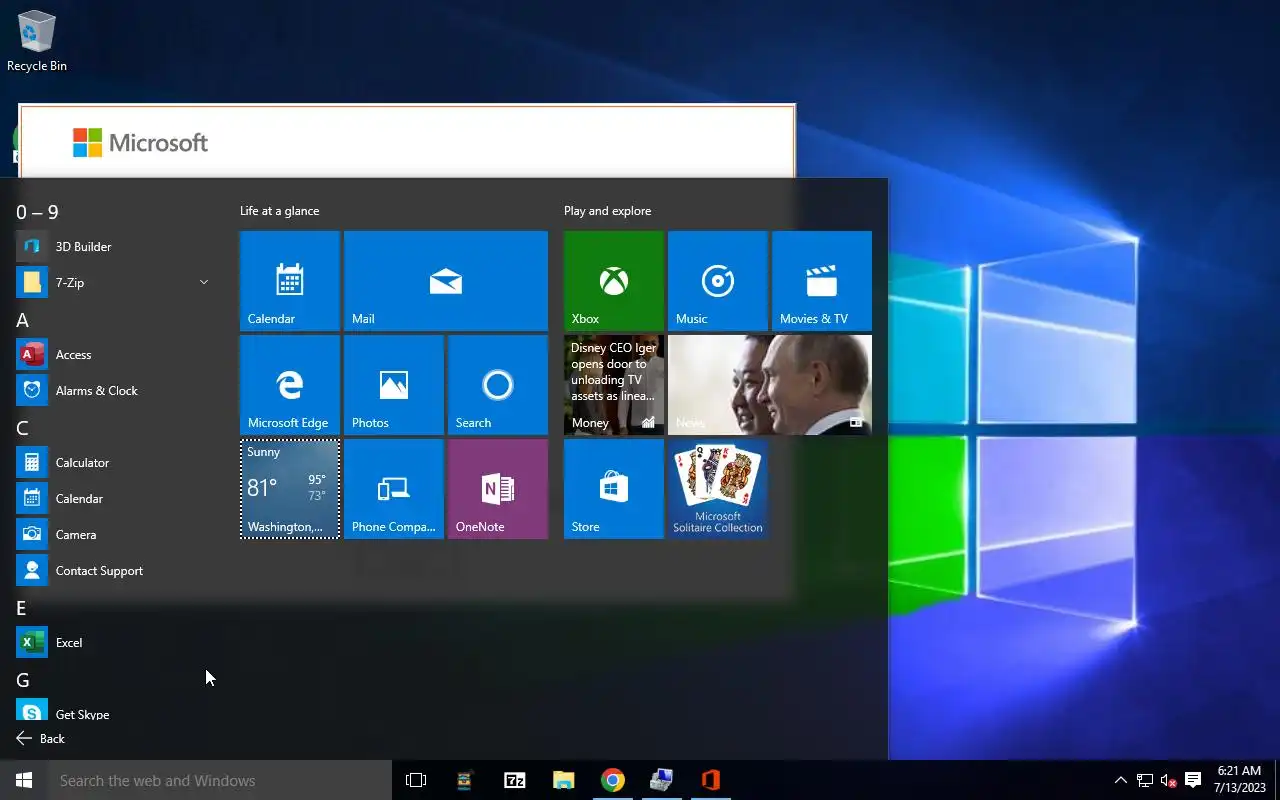Launch the OneNote tile
Image resolution: width=1280 pixels, height=800 pixels.
[x=498, y=489]
